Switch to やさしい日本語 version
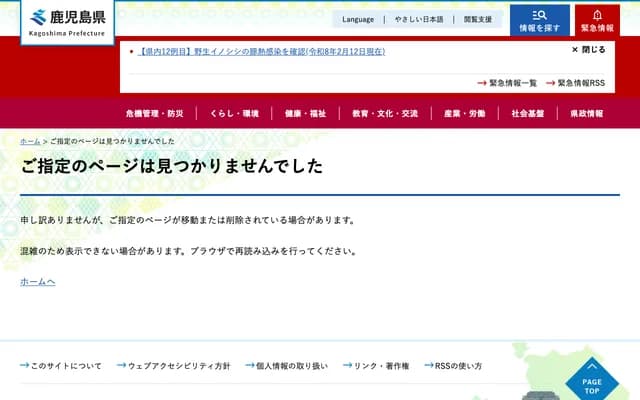The height and width of the screenshot is (400, 640). tap(418, 19)
